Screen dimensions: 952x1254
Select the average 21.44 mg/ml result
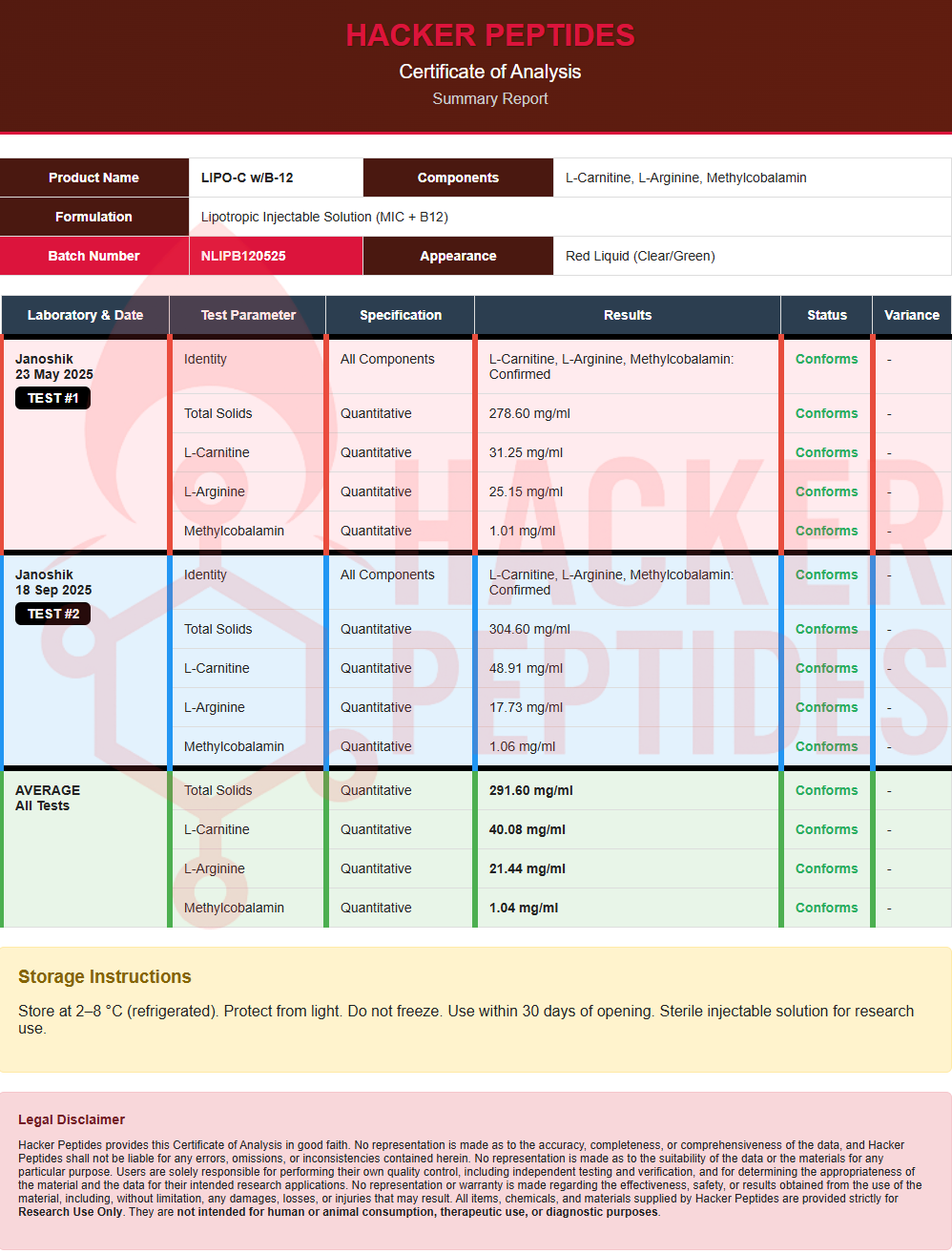(x=528, y=868)
